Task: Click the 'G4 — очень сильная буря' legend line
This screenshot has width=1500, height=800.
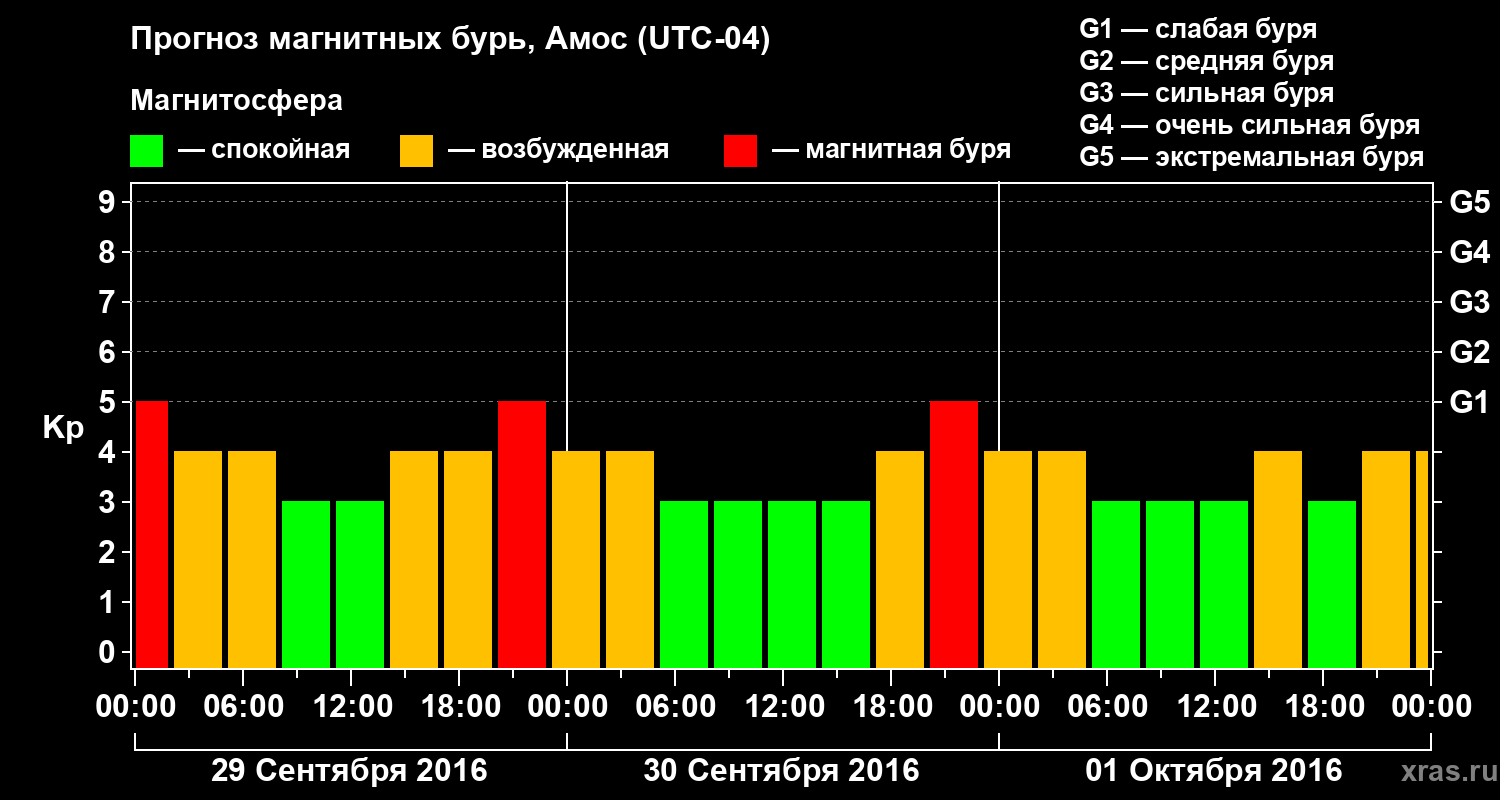Action: click(1250, 125)
